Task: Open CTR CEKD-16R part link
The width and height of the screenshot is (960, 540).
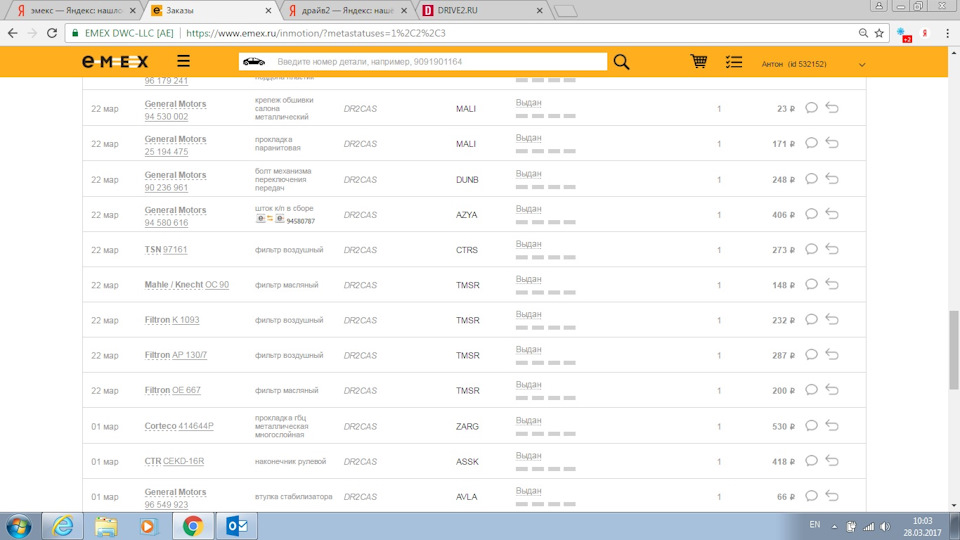Action: [x=174, y=462]
